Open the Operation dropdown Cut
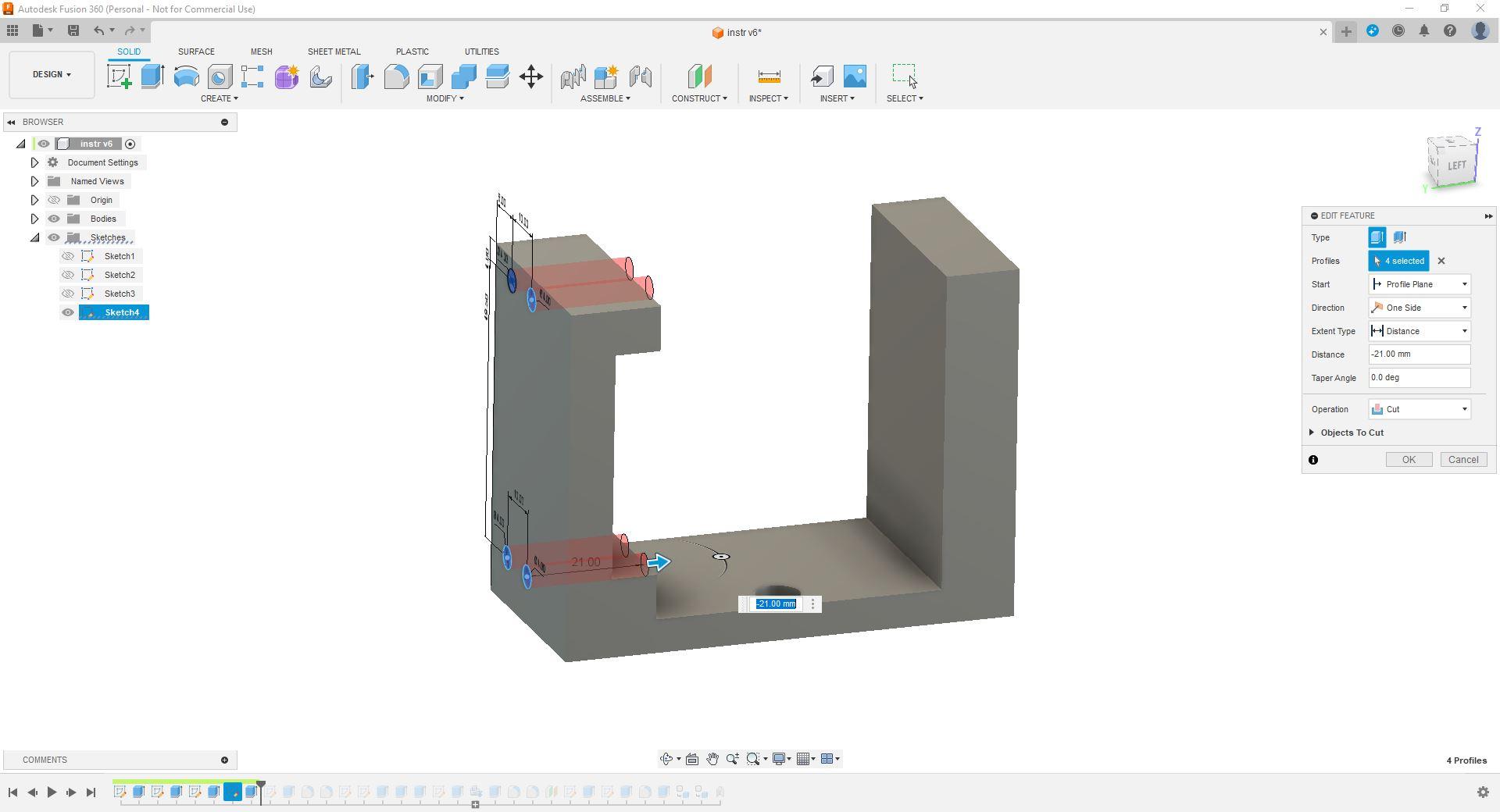The width and height of the screenshot is (1500, 812). point(1420,409)
